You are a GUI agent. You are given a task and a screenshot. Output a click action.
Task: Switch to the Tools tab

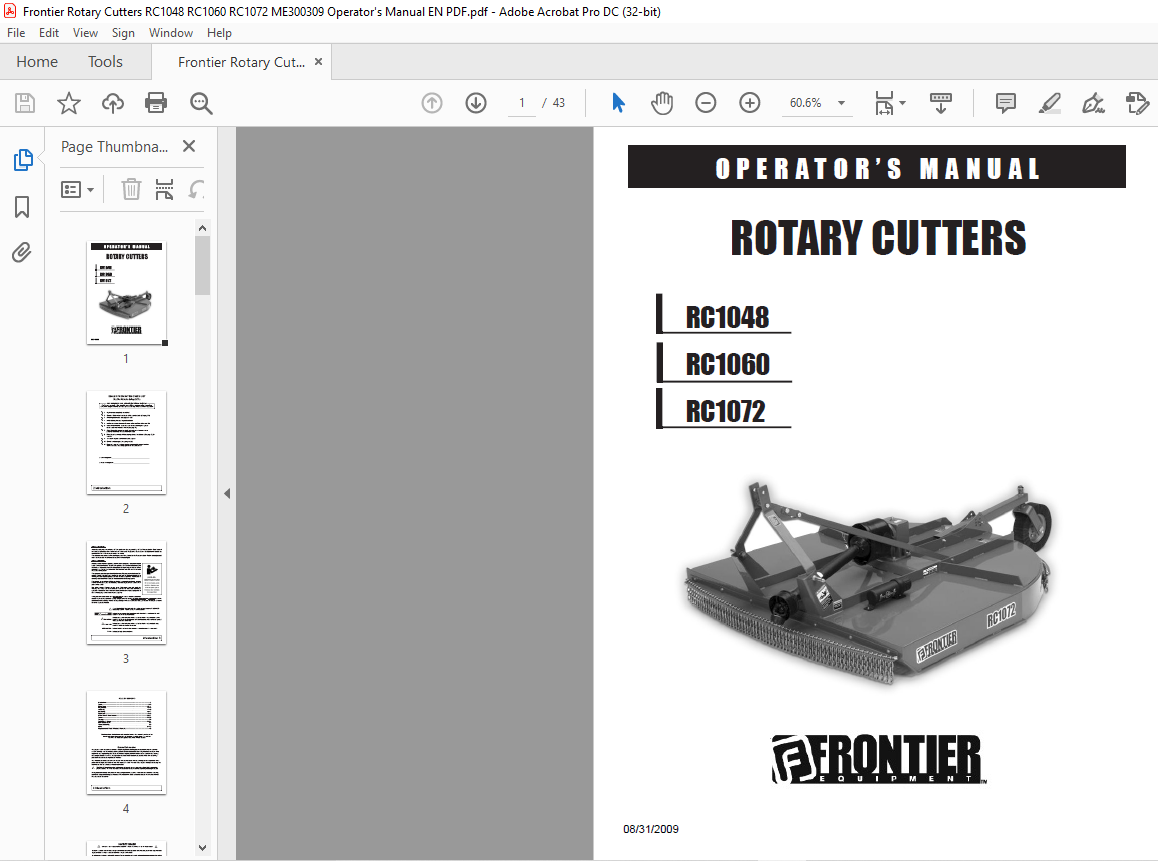coord(105,62)
